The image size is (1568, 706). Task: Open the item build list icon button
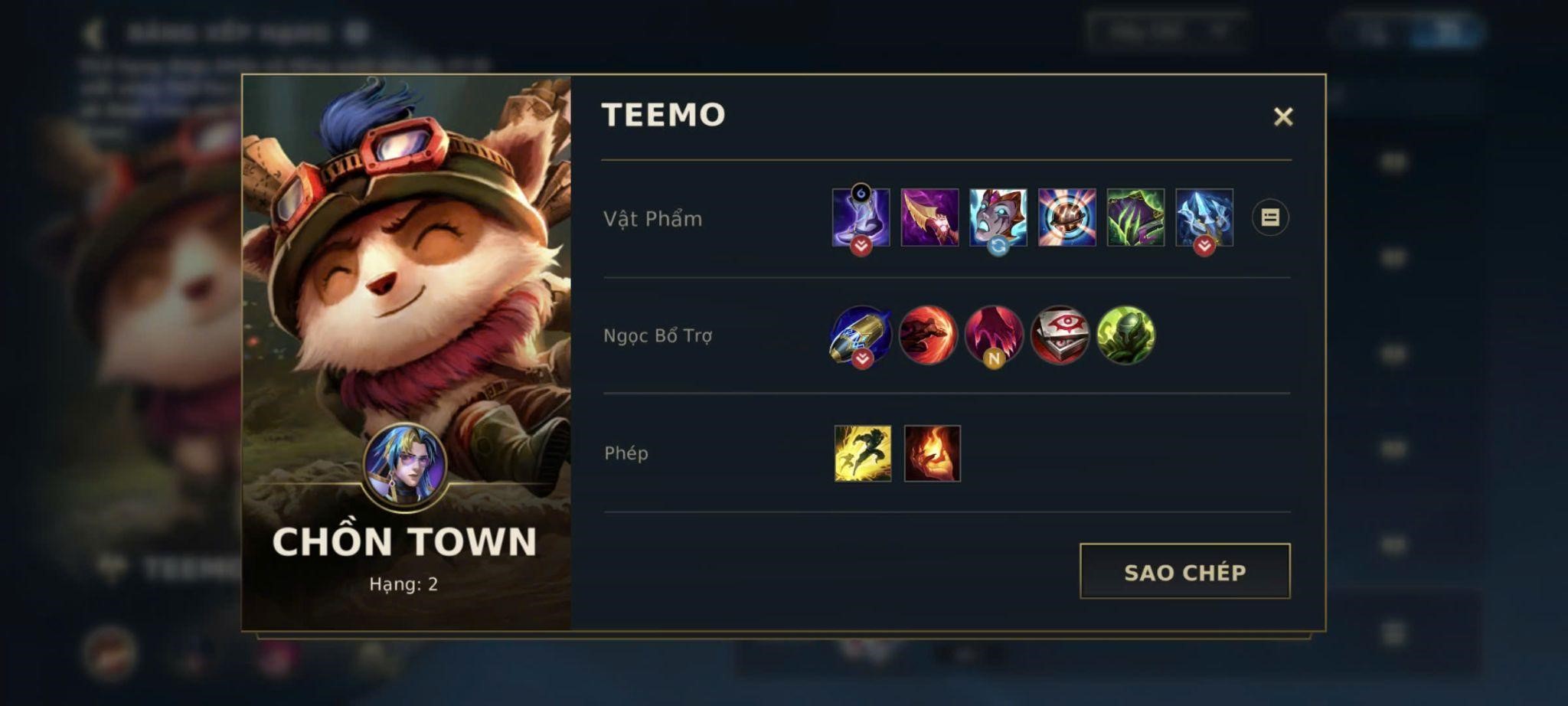1270,218
